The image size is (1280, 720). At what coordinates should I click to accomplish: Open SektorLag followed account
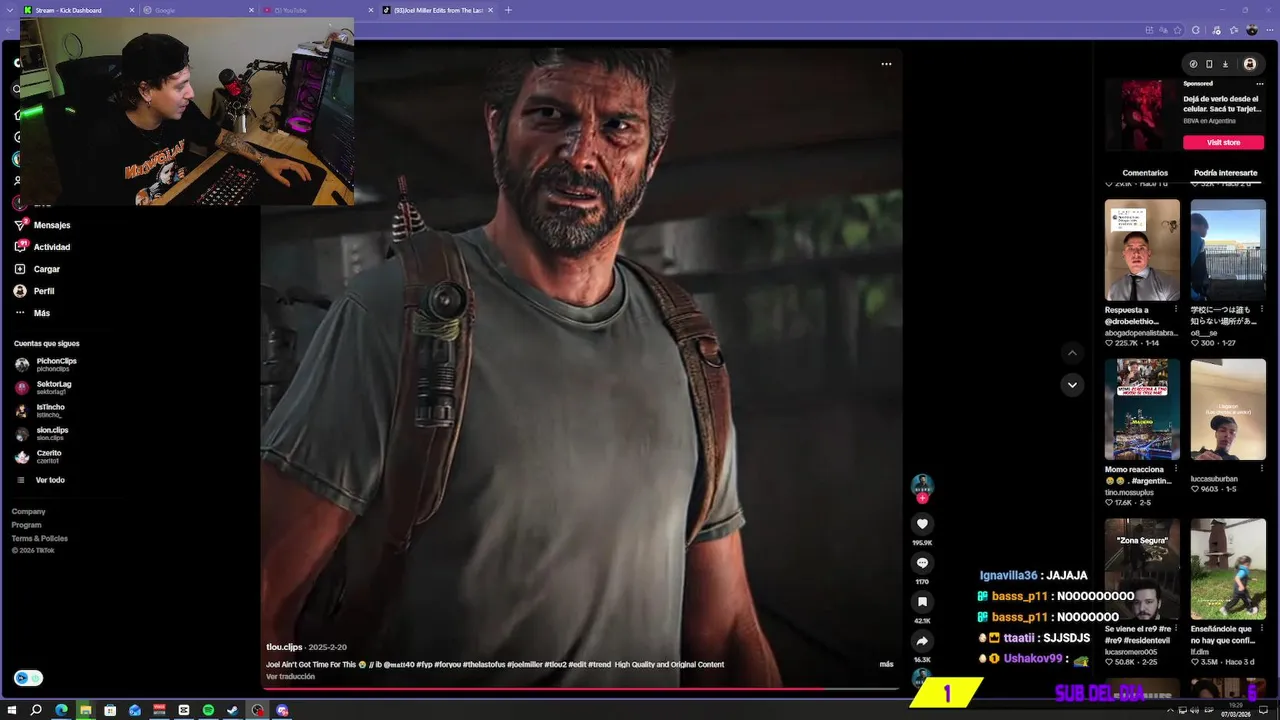pyautogui.click(x=44, y=387)
